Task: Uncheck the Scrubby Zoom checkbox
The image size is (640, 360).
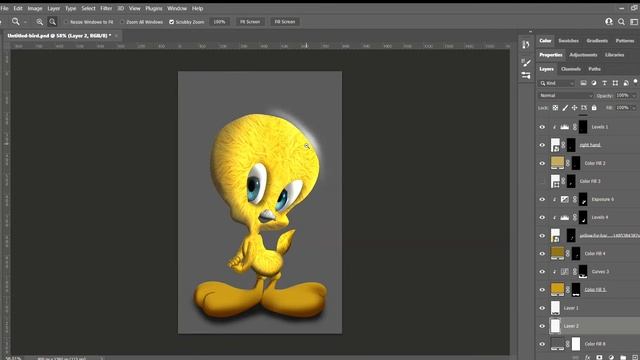Action: tap(171, 22)
